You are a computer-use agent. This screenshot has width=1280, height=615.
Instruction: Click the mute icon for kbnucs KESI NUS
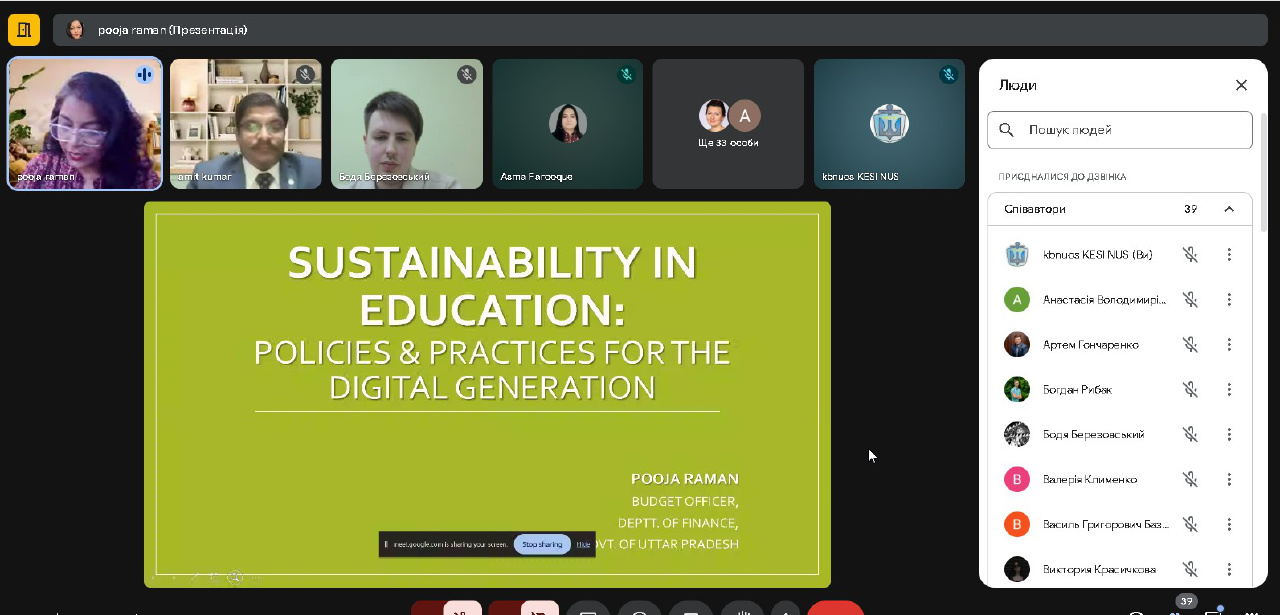pyautogui.click(x=1190, y=255)
